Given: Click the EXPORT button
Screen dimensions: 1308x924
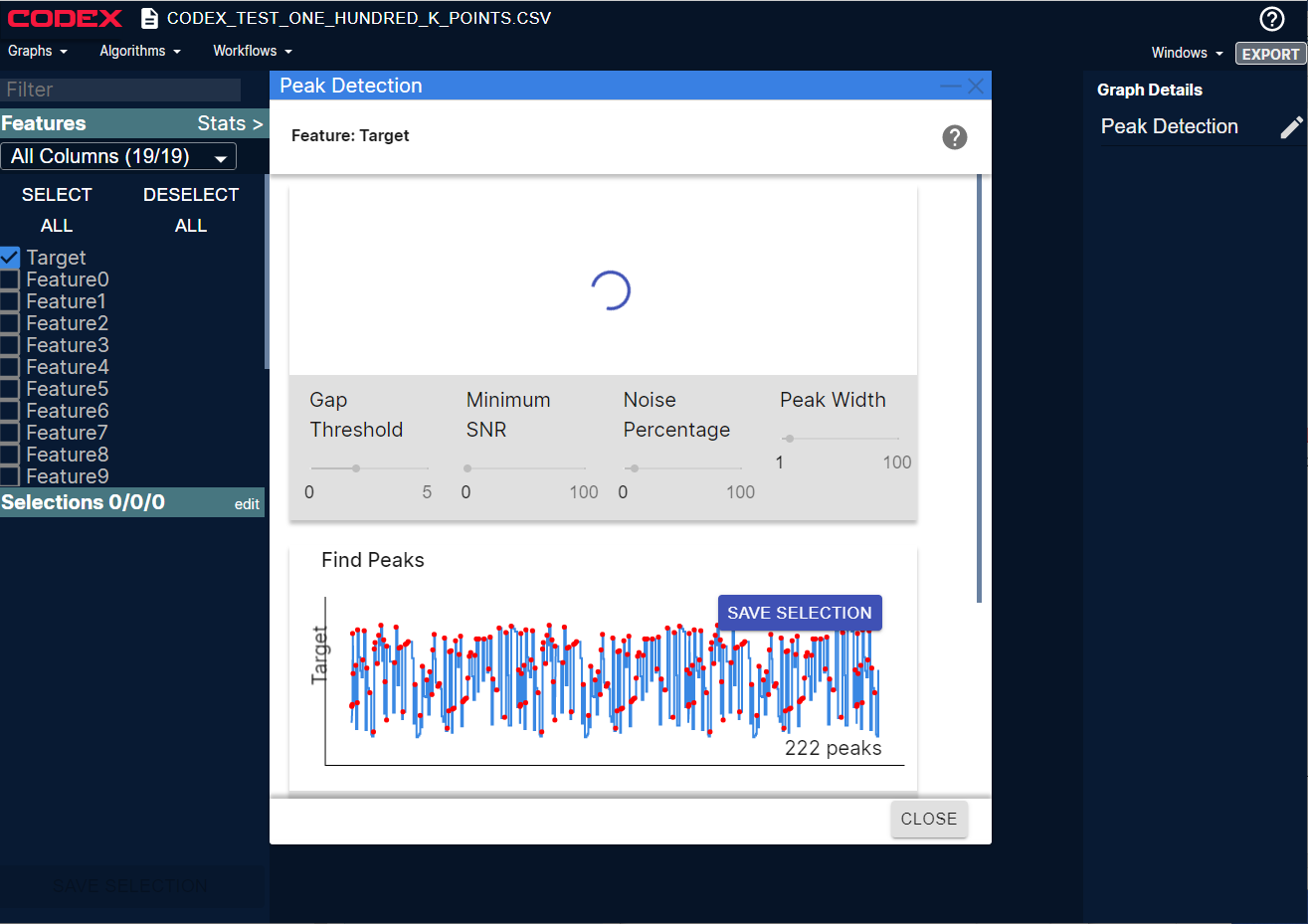Looking at the screenshot, I should [1270, 54].
